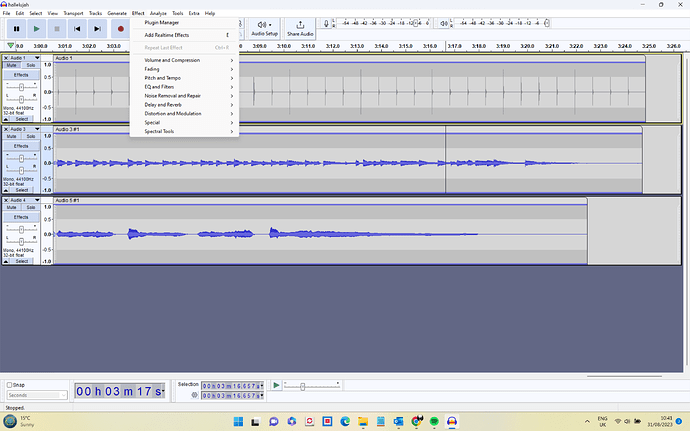This screenshot has height=431, width=690.
Task: Open Plugin Manager from Effect menu
Action: pyautogui.click(x=184, y=22)
